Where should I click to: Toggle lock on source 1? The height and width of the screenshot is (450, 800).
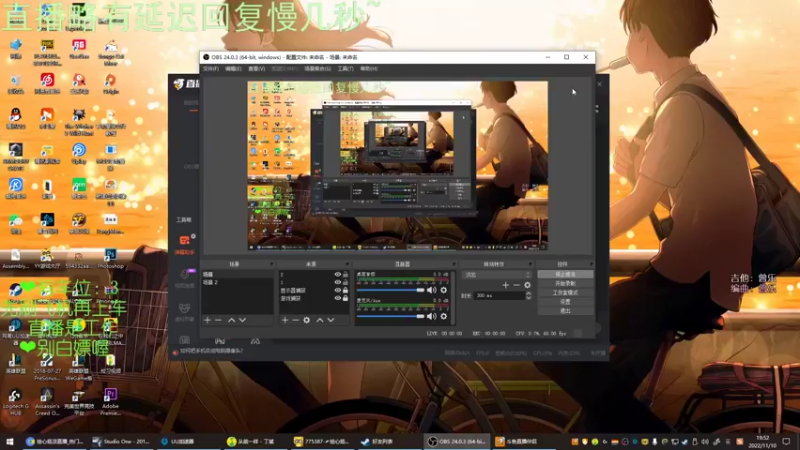(345, 282)
